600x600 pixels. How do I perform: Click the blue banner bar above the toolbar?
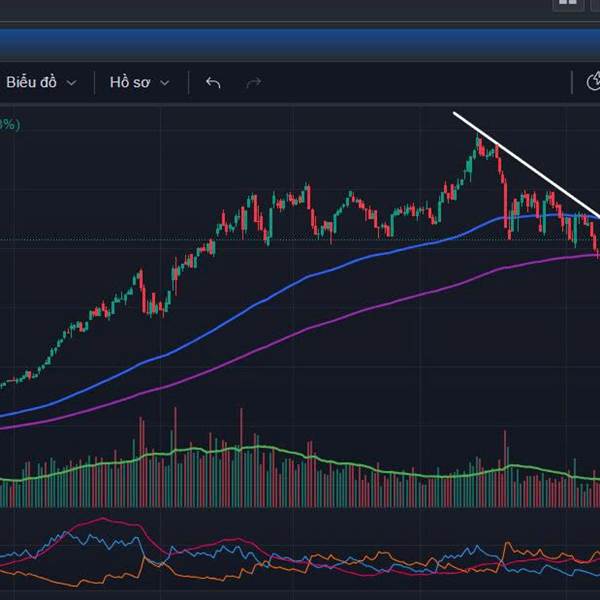click(300, 45)
